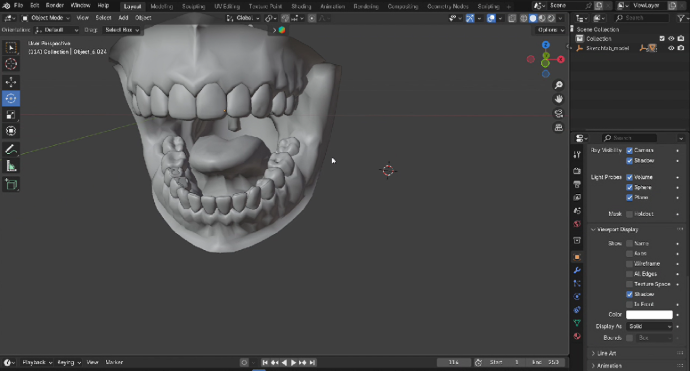This screenshot has width=690, height=371.
Task: Select the Transform tool
Action: pyautogui.click(x=11, y=131)
